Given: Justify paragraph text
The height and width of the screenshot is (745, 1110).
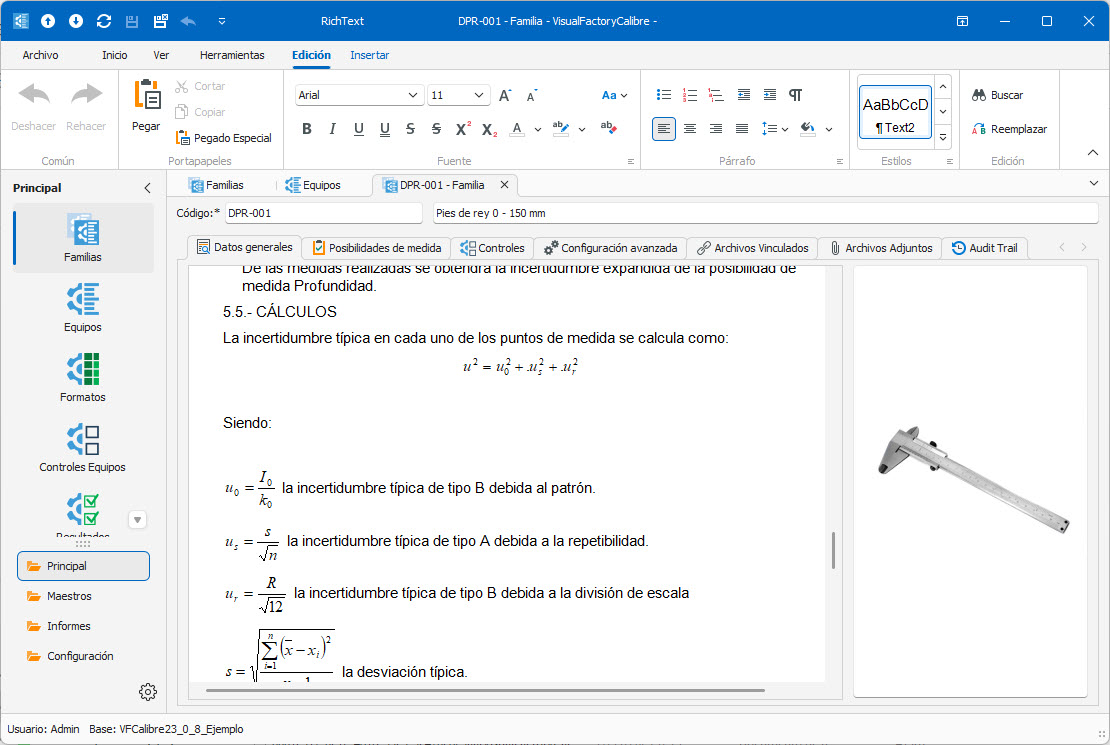Looking at the screenshot, I should coord(742,129).
